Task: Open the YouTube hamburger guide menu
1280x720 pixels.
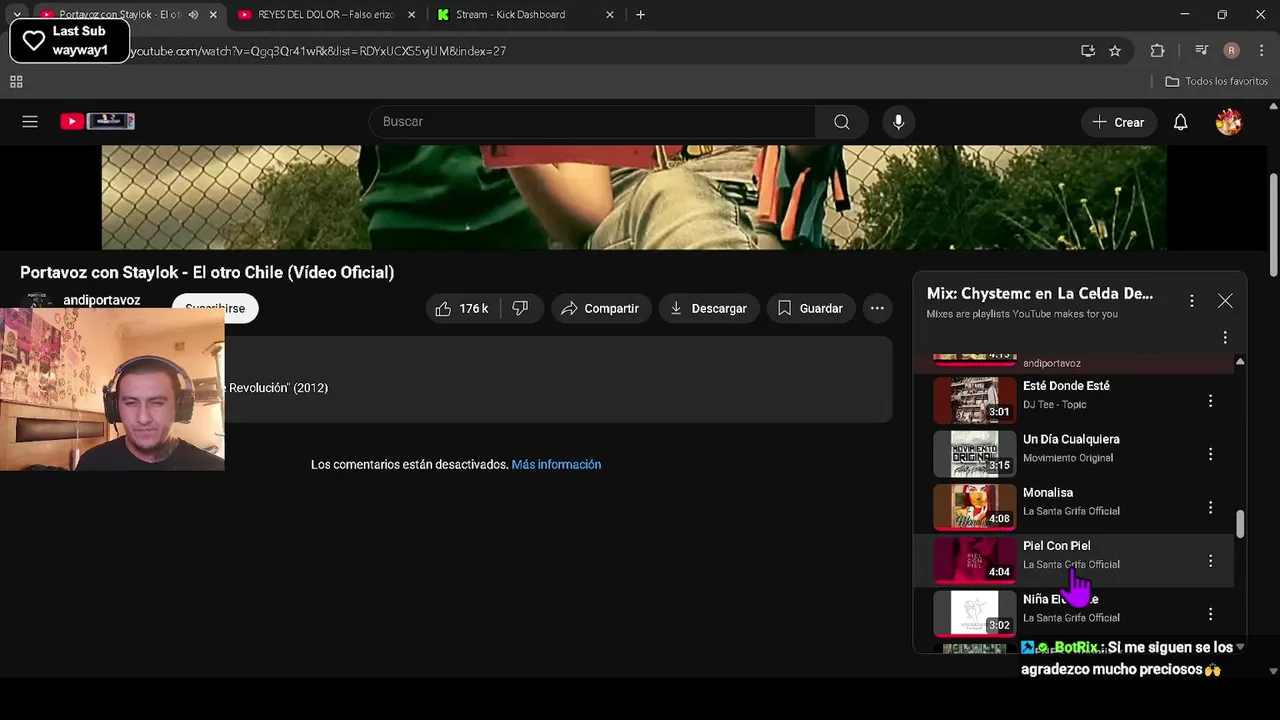Action: tap(30, 121)
